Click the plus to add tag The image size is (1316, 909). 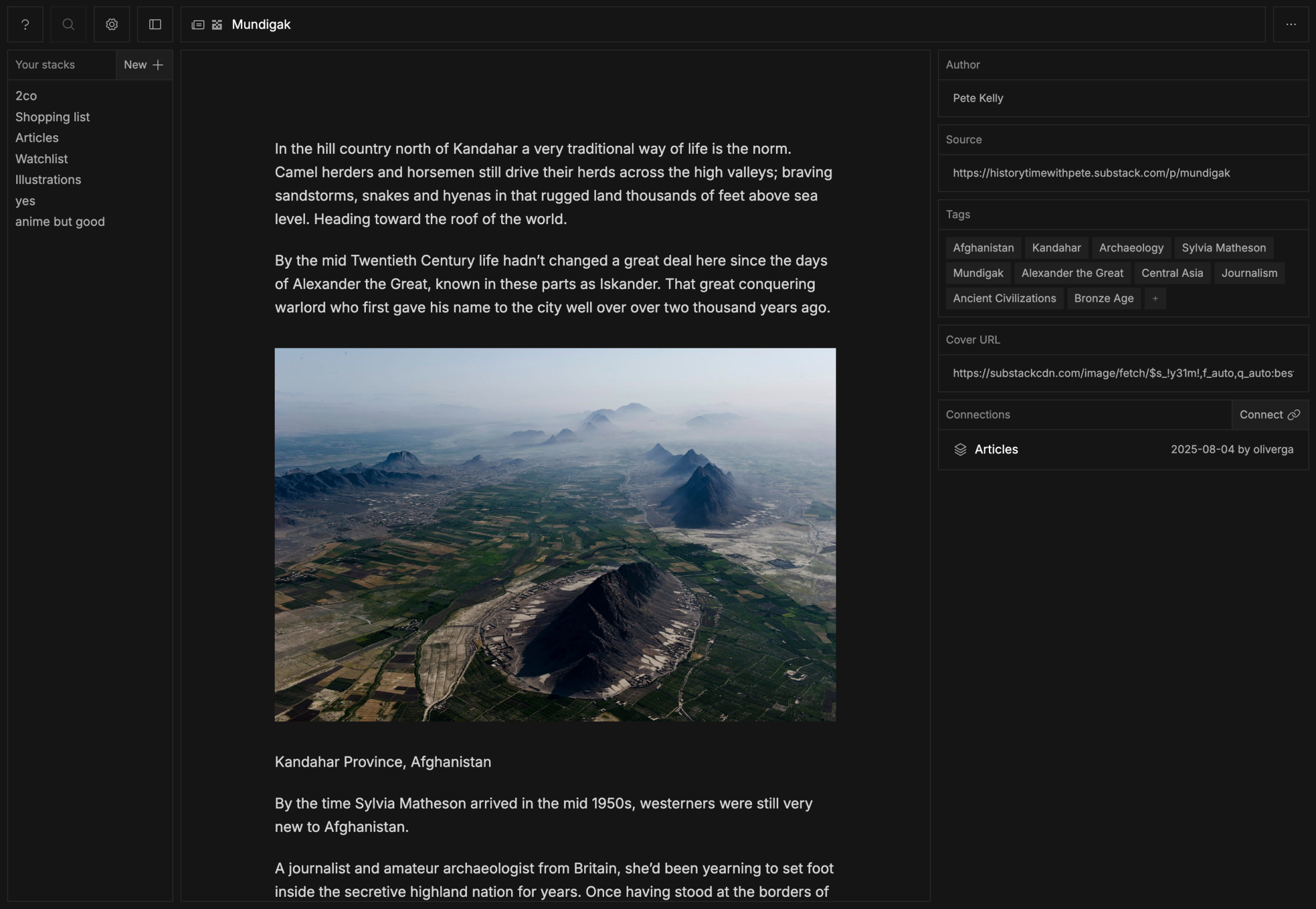(x=1155, y=298)
